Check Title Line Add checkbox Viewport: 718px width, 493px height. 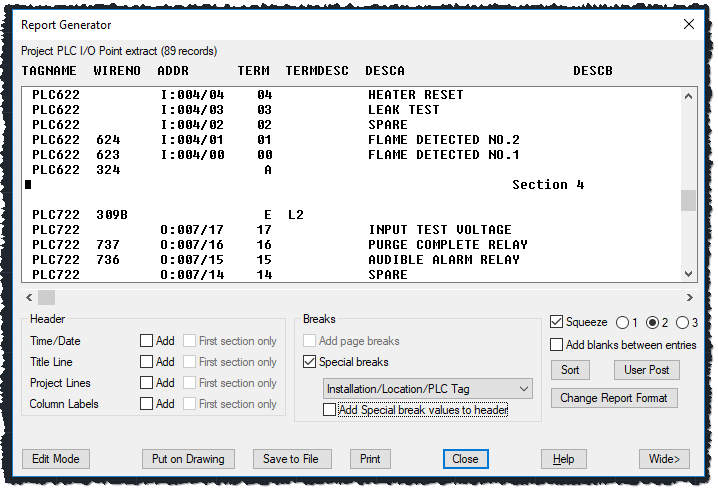[x=146, y=362]
